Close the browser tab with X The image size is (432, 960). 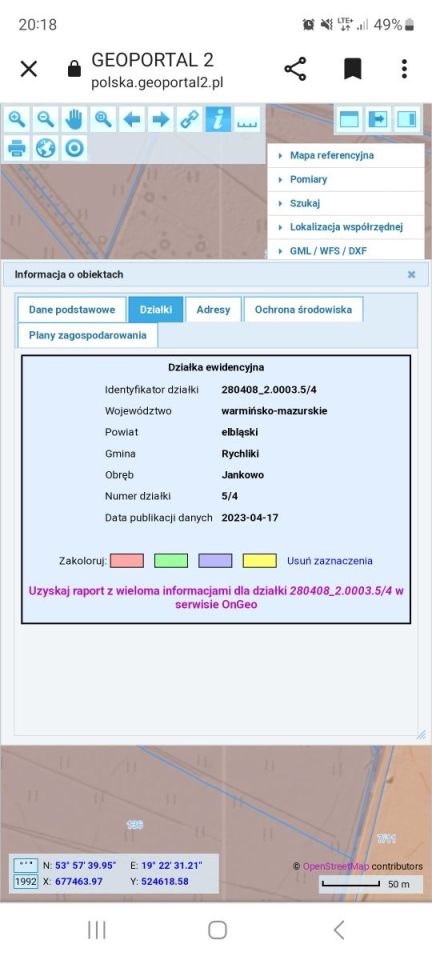(29, 69)
